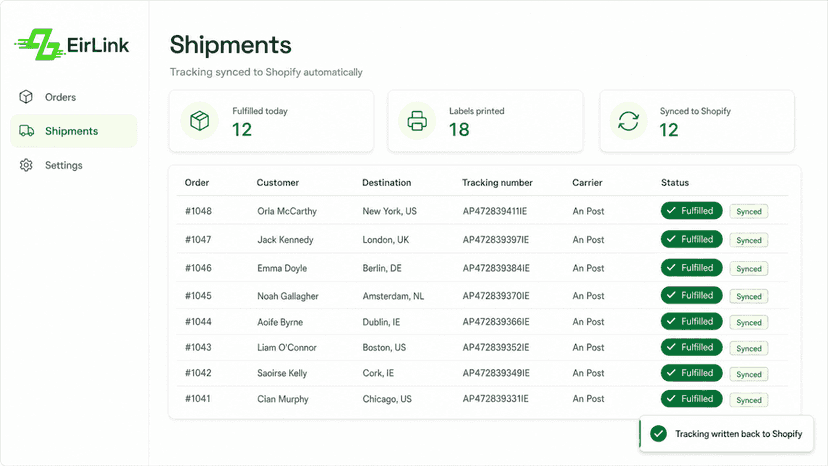The image size is (828, 466).
Task: Click the Fulfilled badge for order #1044
Action: (x=691, y=321)
